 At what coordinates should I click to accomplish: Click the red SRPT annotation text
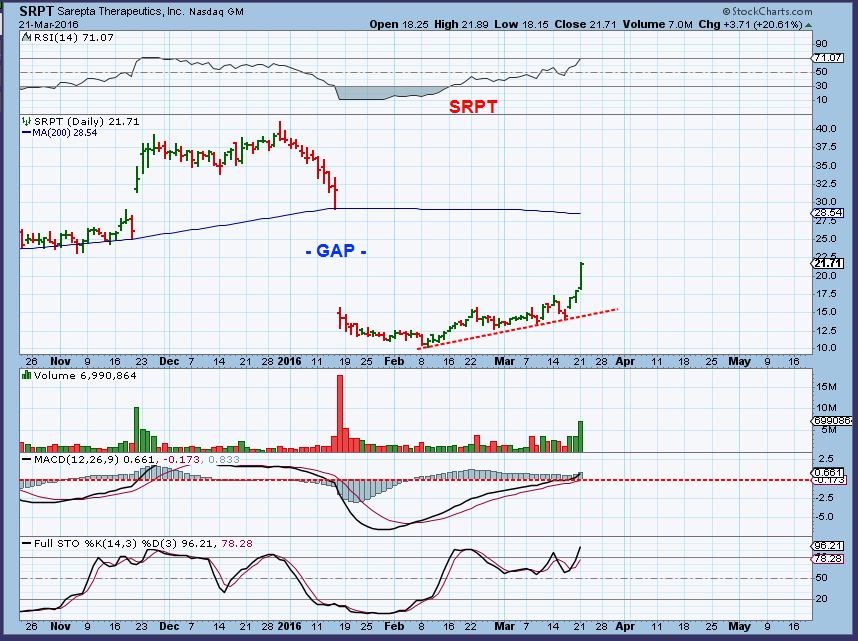[473, 107]
